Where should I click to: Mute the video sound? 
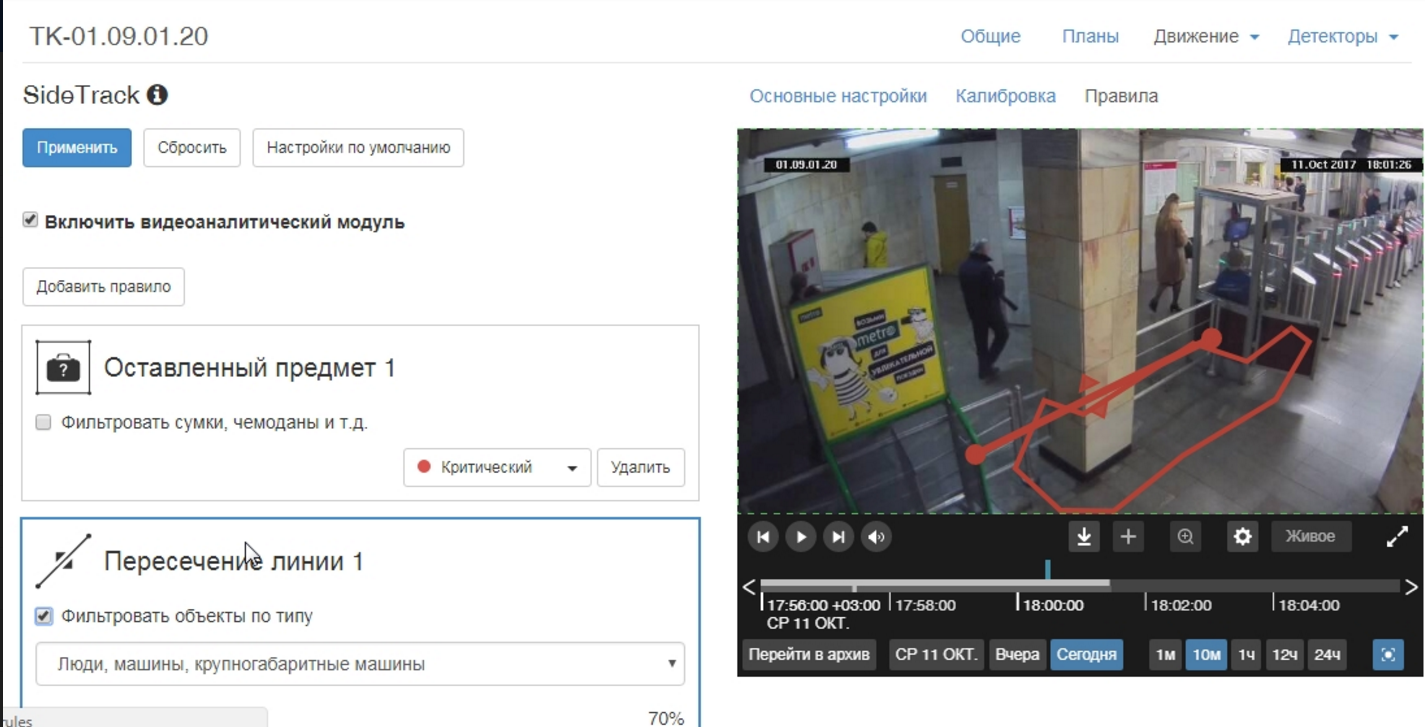point(877,537)
